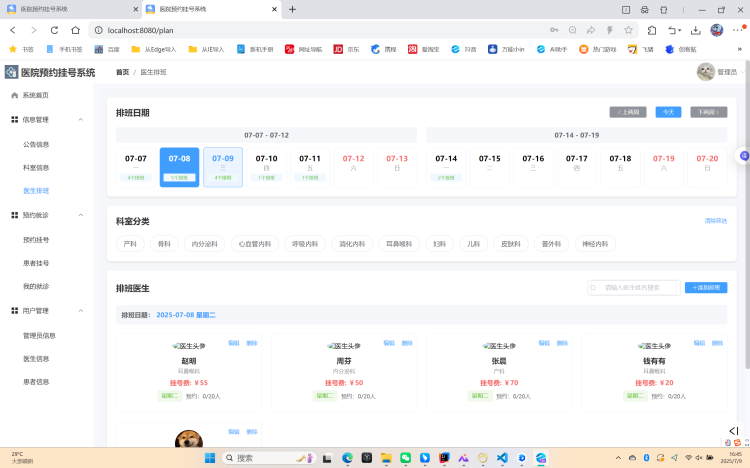Filter doctors by 儿科 department
The image size is (750, 468).
pos(473,243)
